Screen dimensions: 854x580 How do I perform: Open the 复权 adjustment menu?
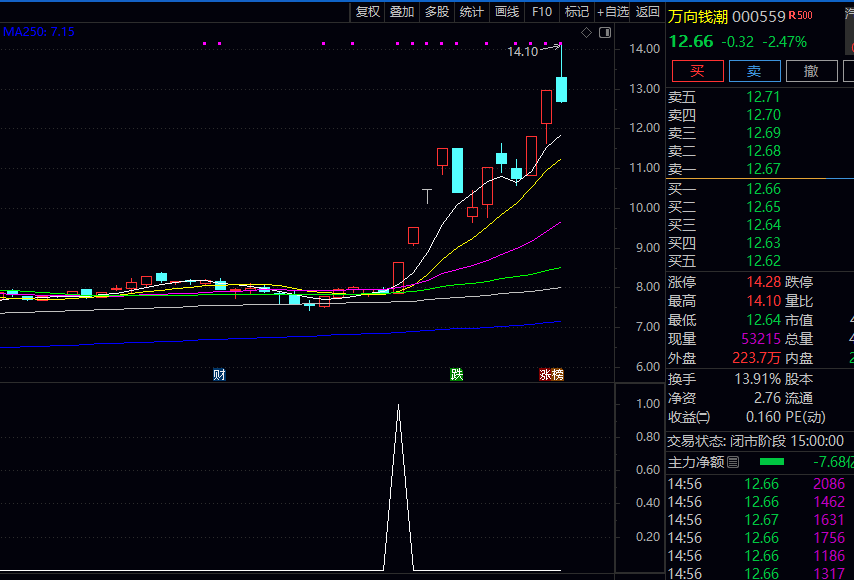[x=368, y=12]
